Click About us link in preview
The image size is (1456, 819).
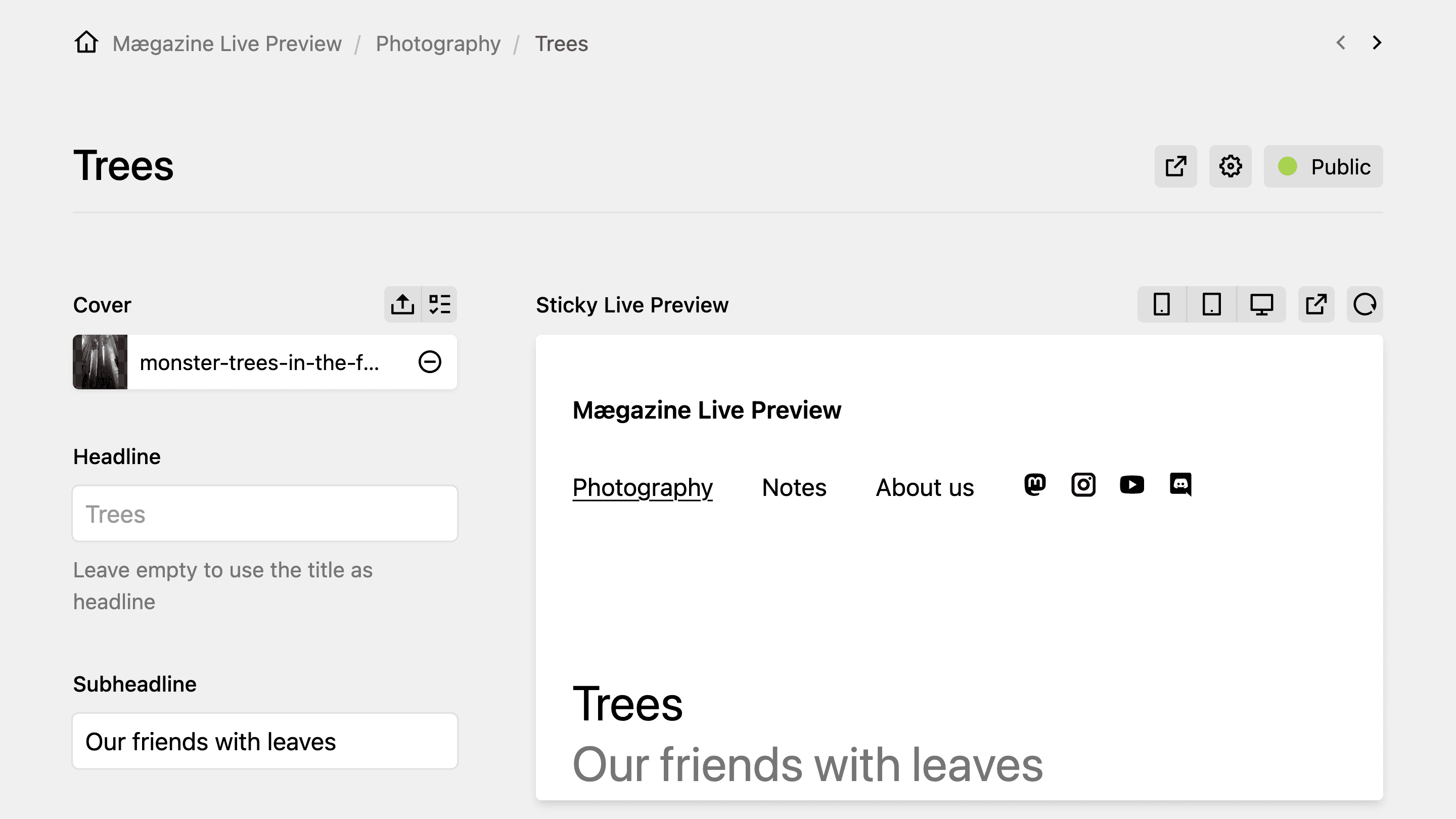pos(925,487)
